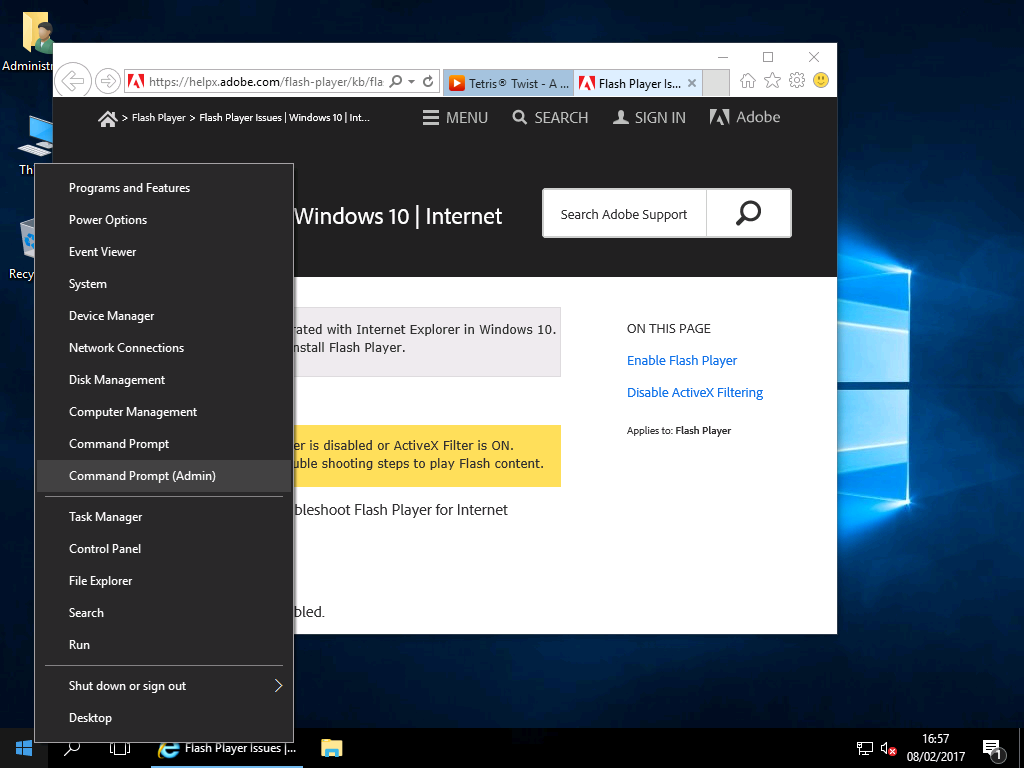1024x768 pixels.
Task: Open Control Panel
Action: pyautogui.click(x=163, y=549)
